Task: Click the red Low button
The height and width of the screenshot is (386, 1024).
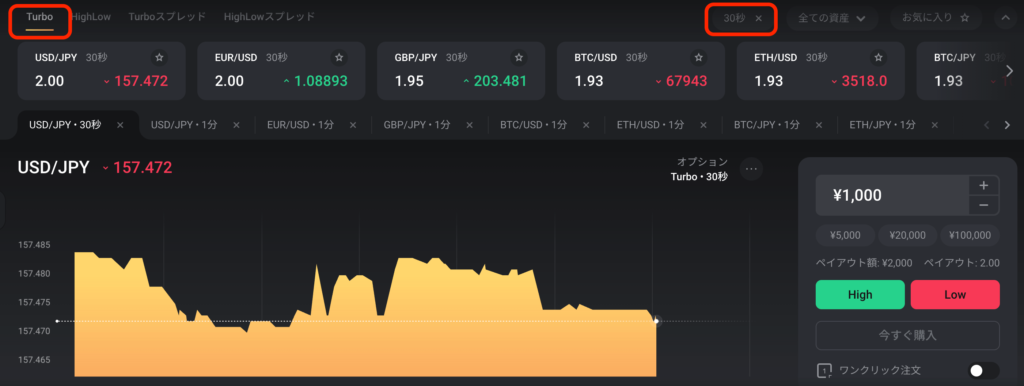Action: coord(955,295)
